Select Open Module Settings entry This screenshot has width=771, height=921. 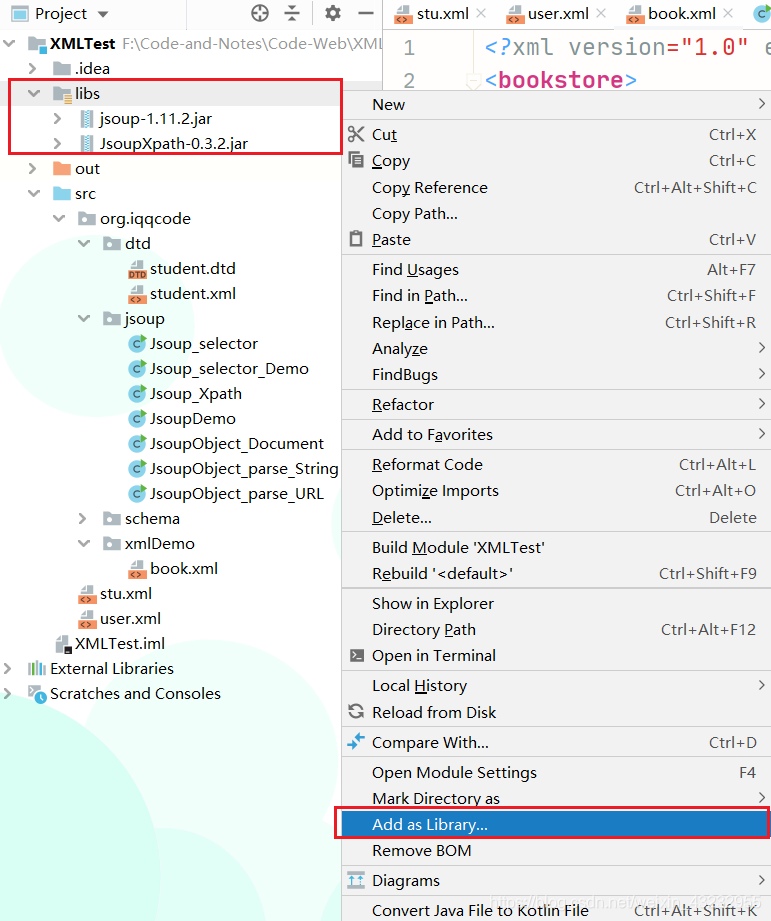556,772
